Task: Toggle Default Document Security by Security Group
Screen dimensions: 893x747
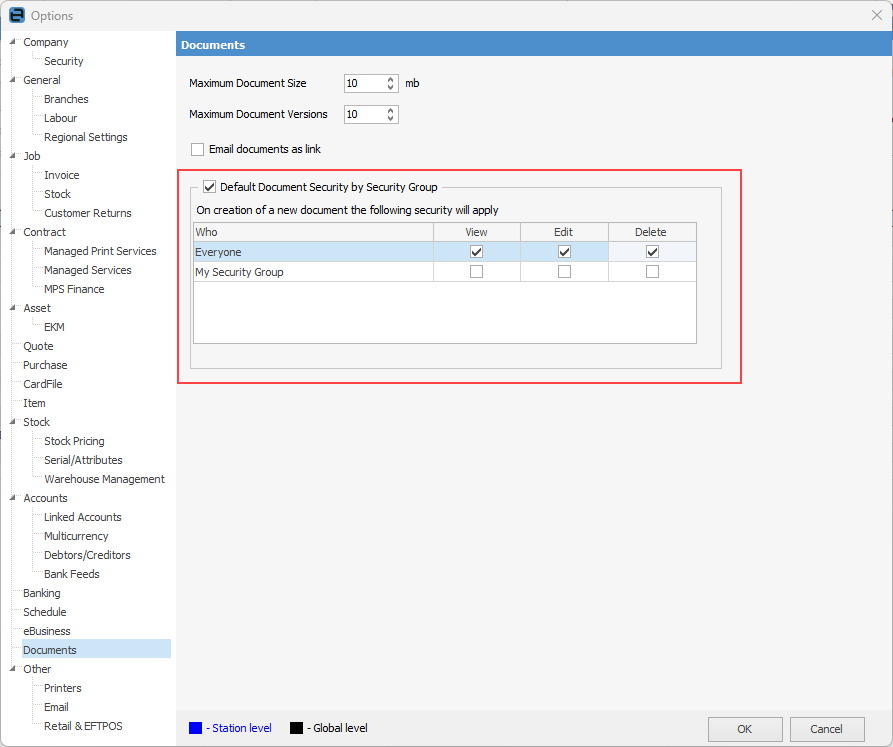Action: click(x=209, y=186)
